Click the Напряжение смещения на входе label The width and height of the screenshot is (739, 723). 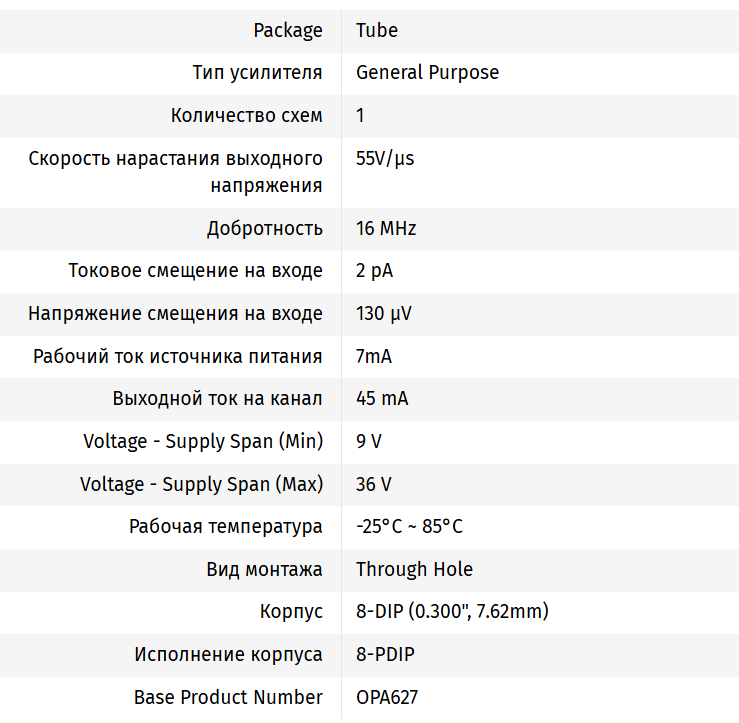point(175,313)
